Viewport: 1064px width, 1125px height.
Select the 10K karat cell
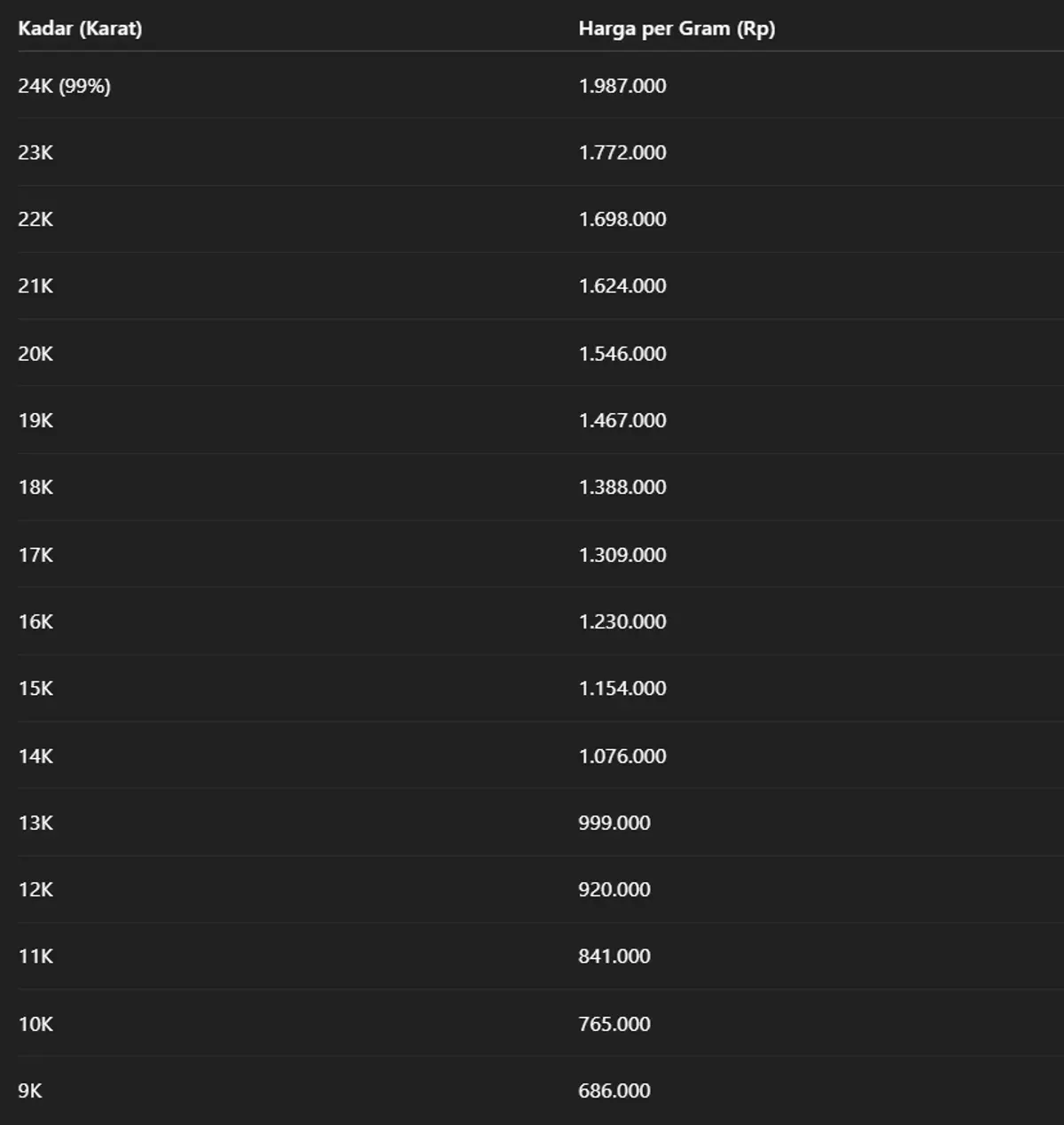35,1024
